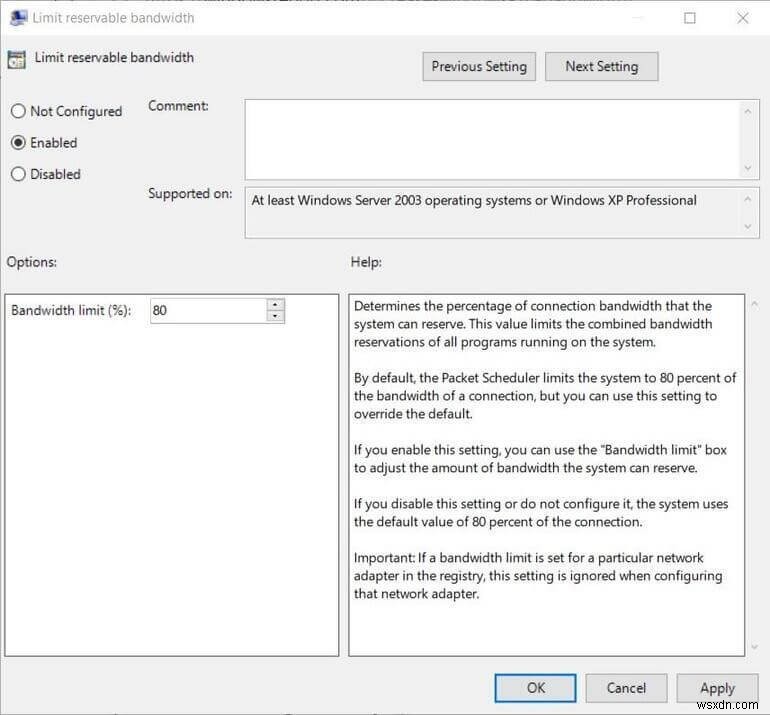Click into the Comment text box
This screenshot has width=770, height=715.
[x=493, y=139]
